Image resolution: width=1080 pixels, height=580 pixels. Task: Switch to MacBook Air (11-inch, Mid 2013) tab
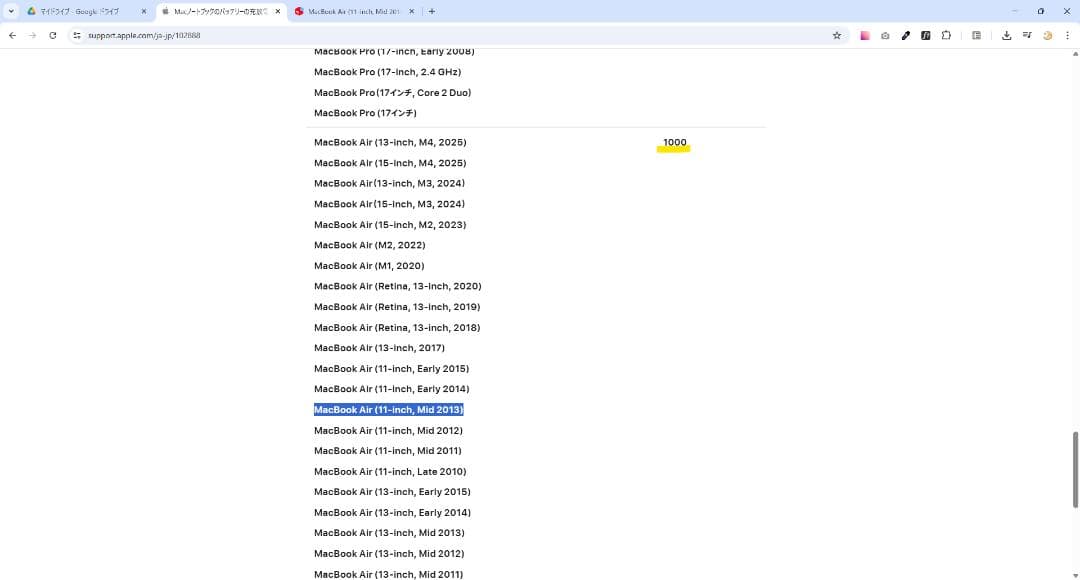[352, 11]
